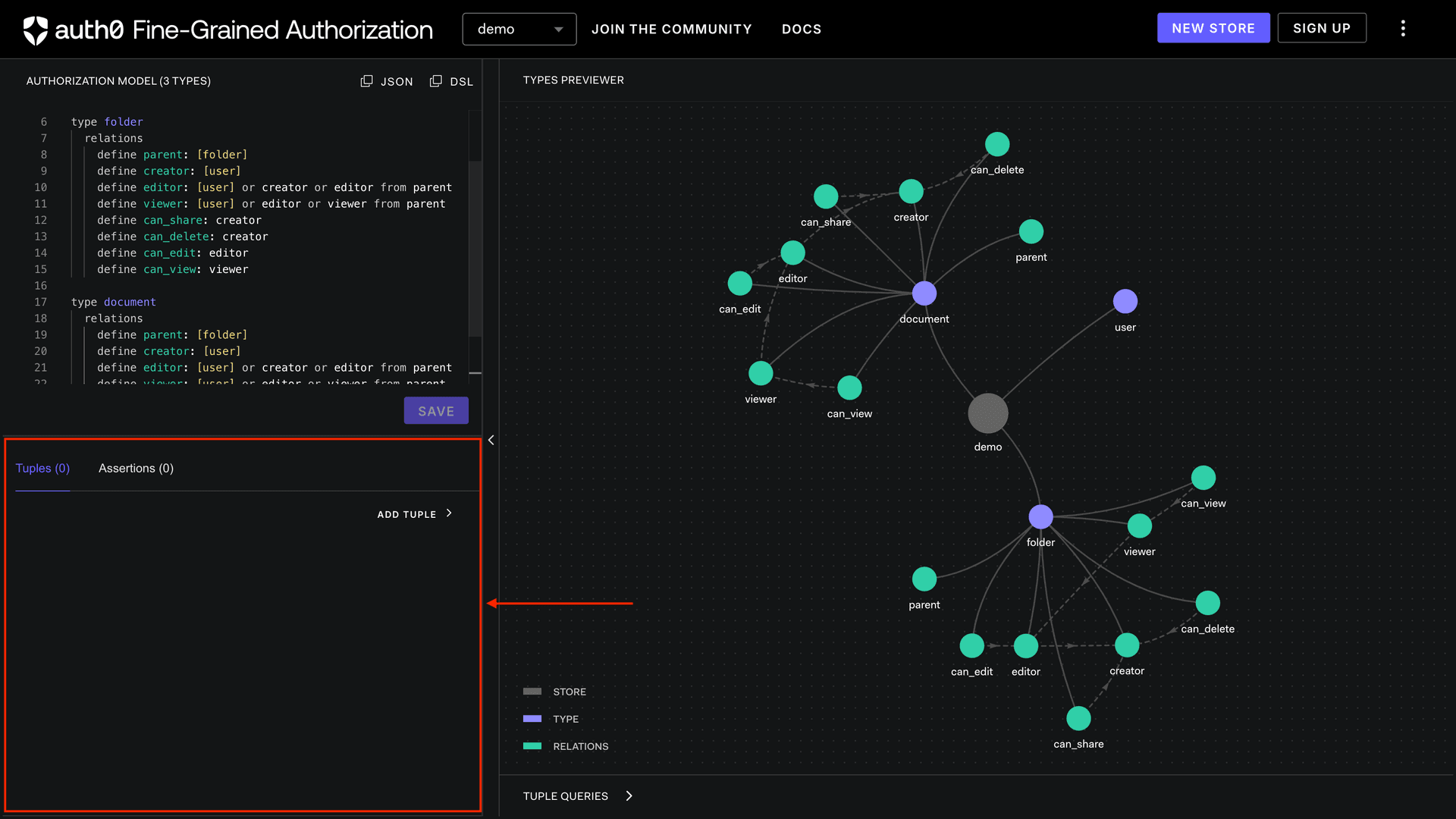Copy the authorization model as DSL

coord(451,81)
